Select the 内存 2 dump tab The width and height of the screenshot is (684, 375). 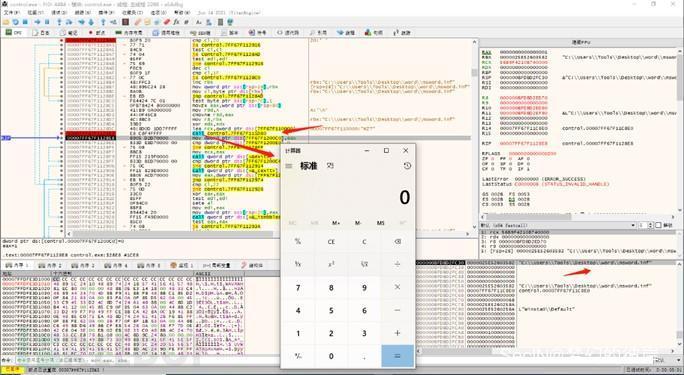tap(50, 265)
